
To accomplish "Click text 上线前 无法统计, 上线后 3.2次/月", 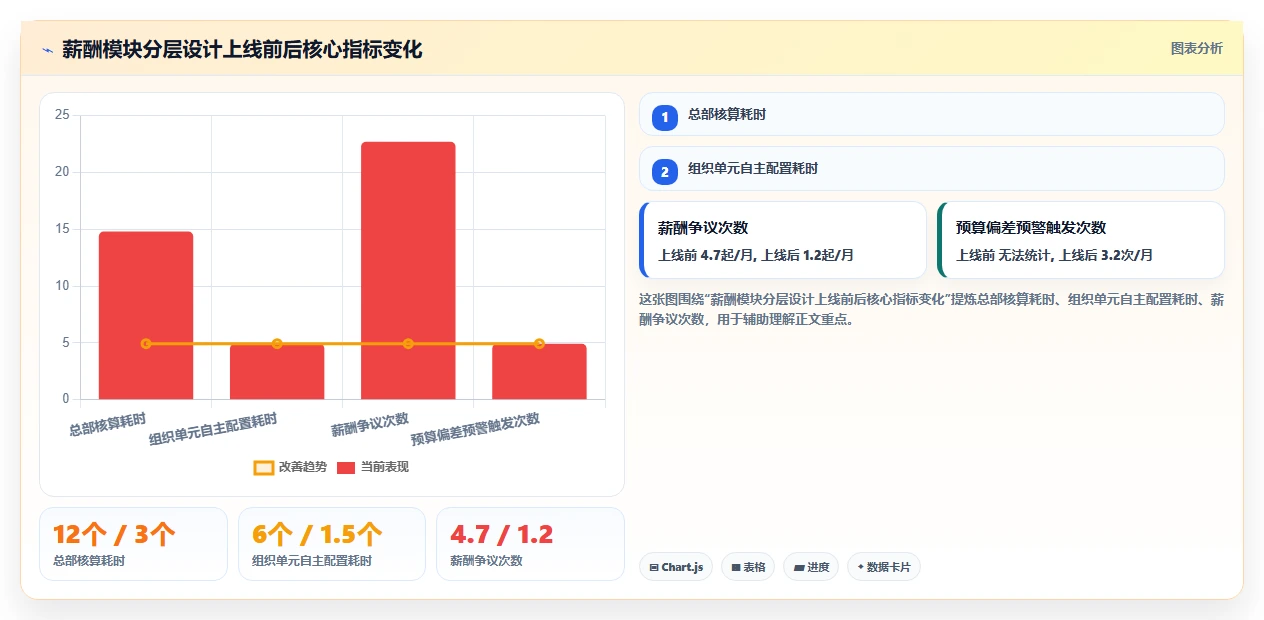I will pos(1055,255).
